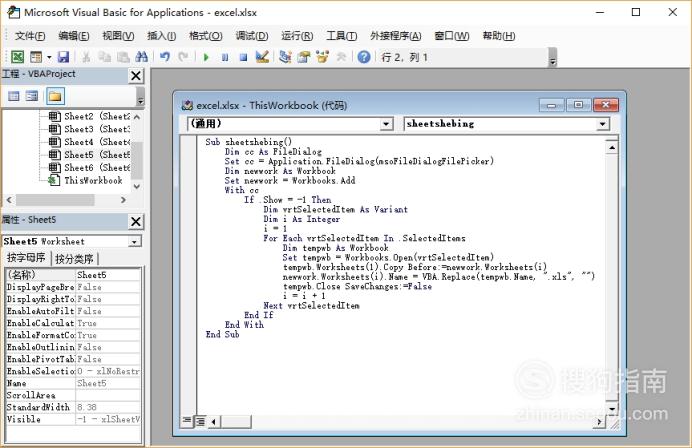This screenshot has height=448, width=692.
Task: Open the 外接程序(A) menu
Action: tap(396, 36)
